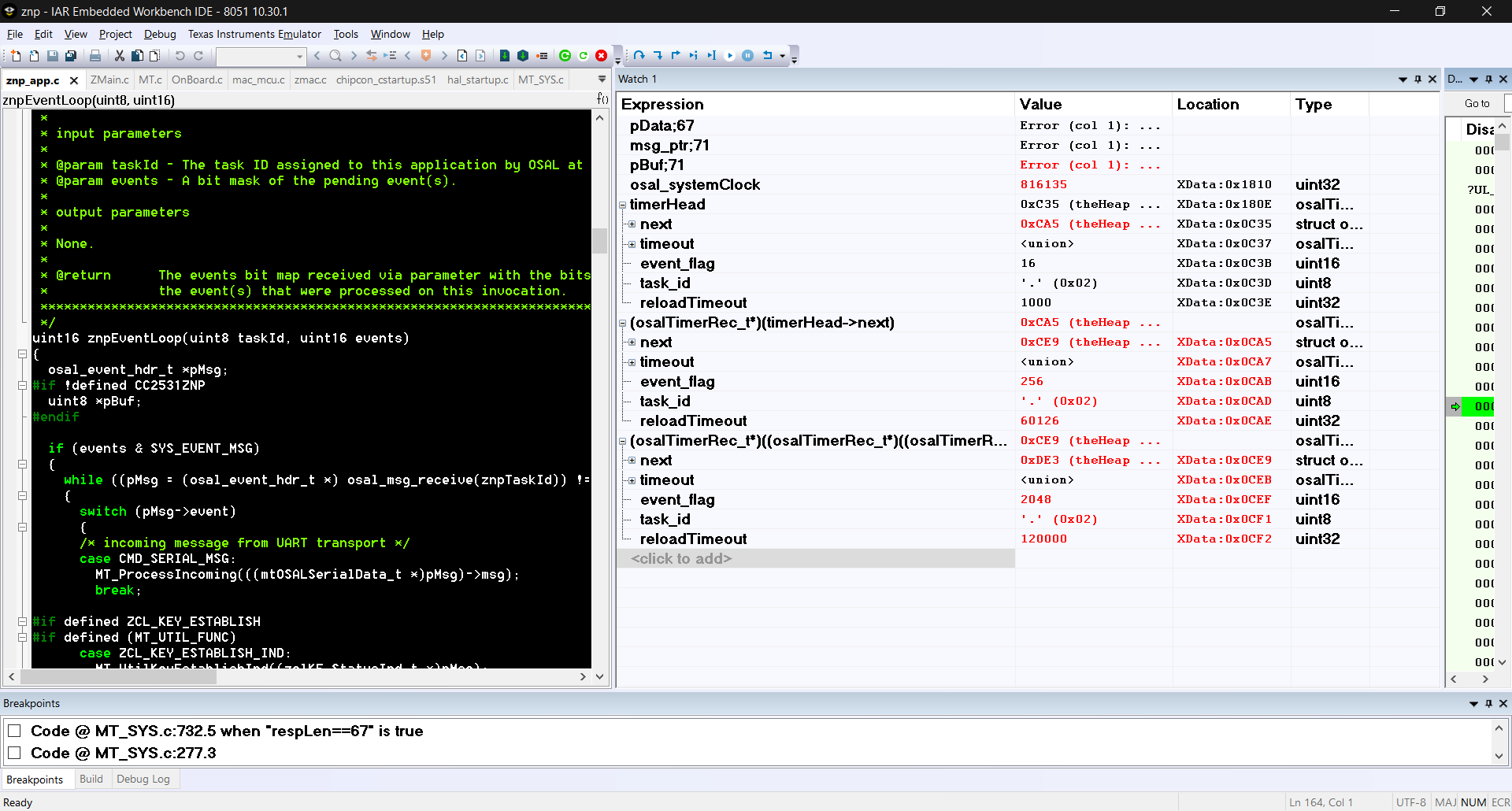Screen dimensions: 1512x811
Task: Expand 'next' under timerHead
Action: pyautogui.click(x=632, y=224)
